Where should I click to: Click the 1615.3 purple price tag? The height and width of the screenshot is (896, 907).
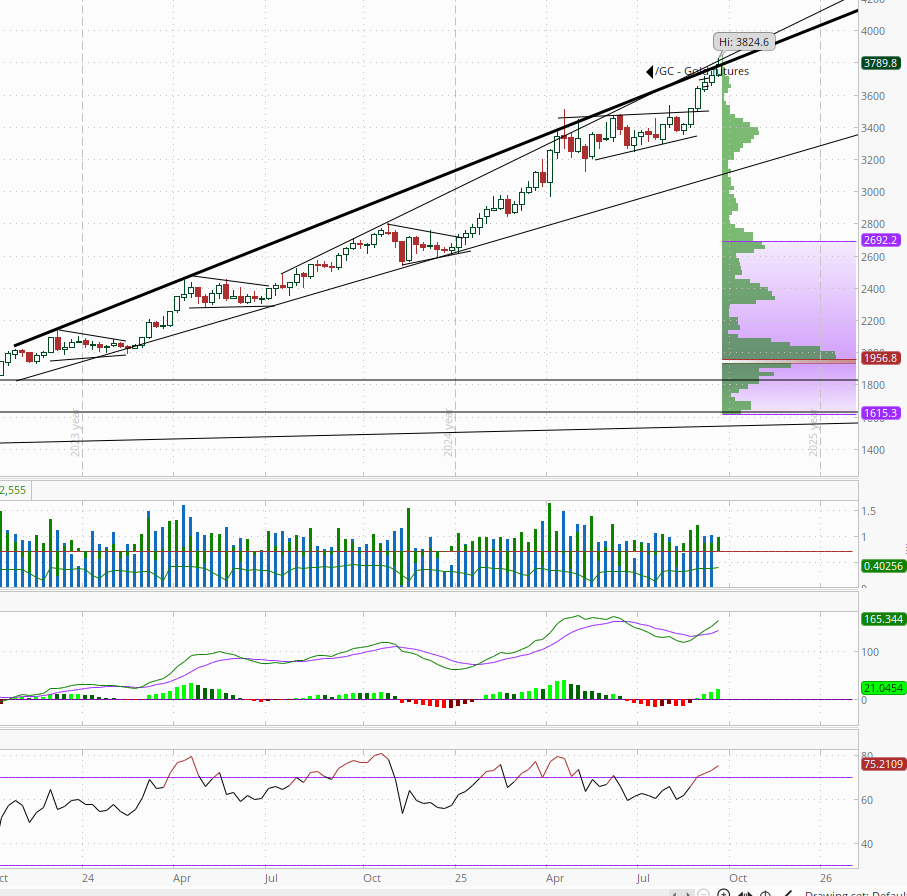point(880,413)
